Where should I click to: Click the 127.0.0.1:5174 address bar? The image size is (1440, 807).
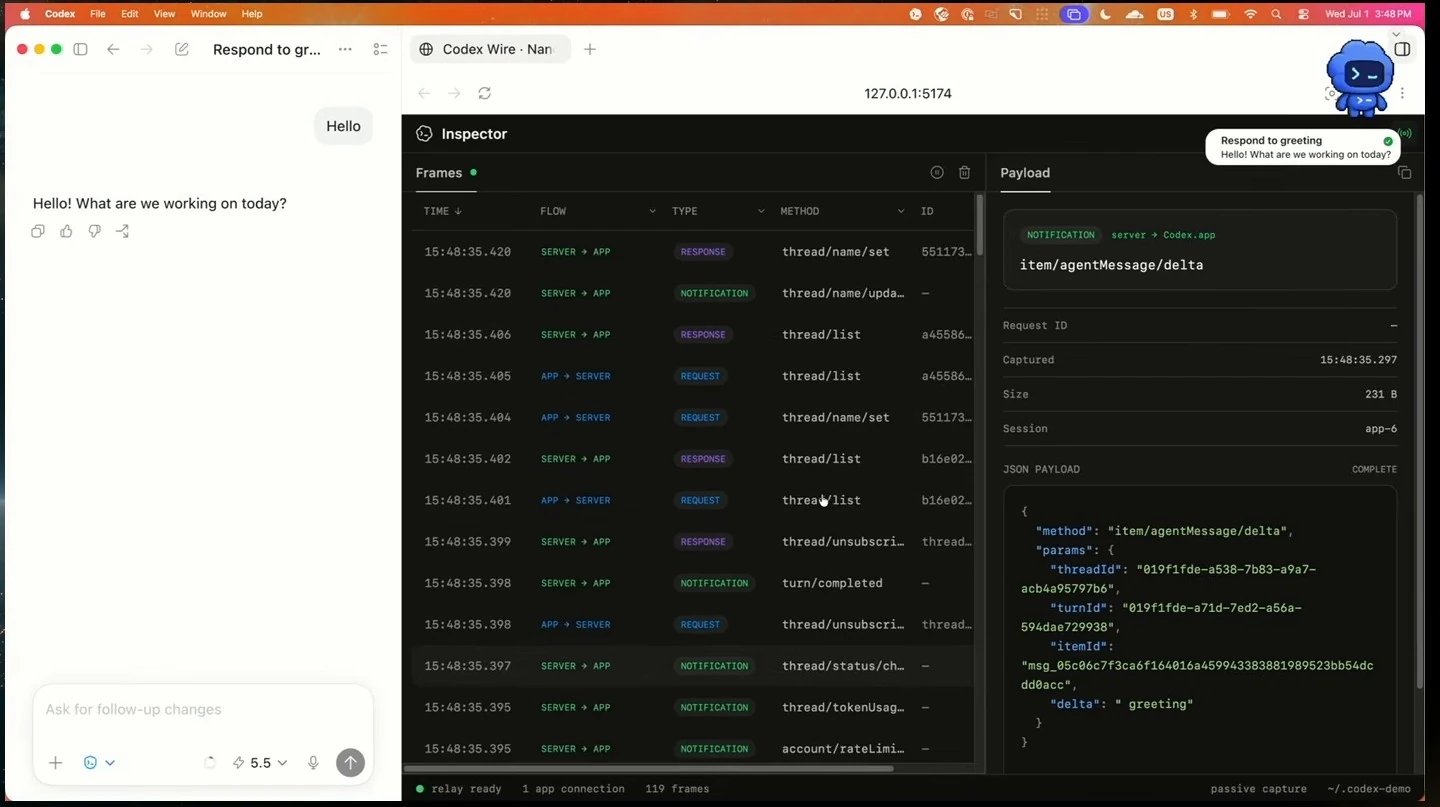(908, 93)
